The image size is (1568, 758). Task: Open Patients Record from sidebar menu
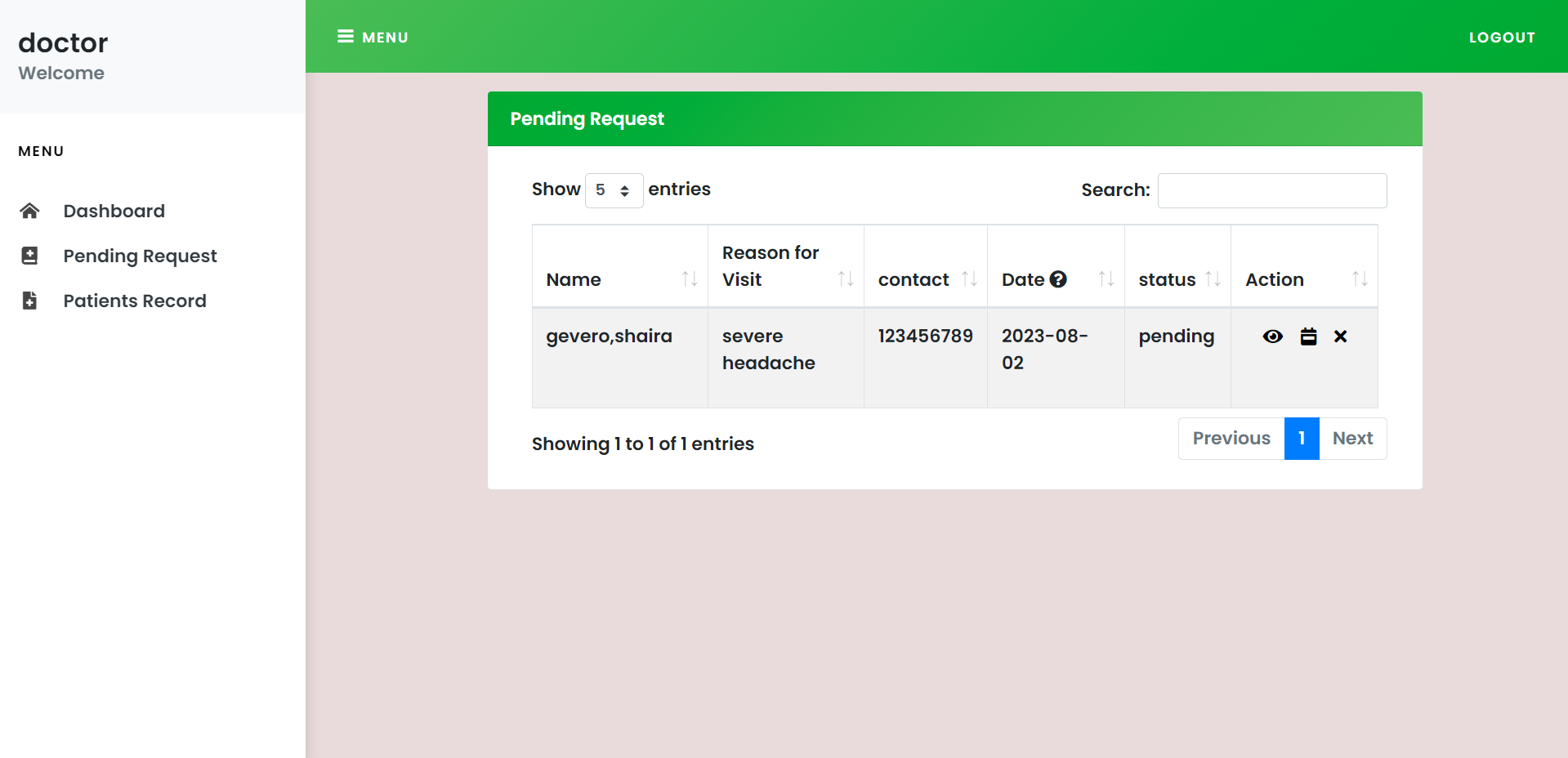pos(135,301)
